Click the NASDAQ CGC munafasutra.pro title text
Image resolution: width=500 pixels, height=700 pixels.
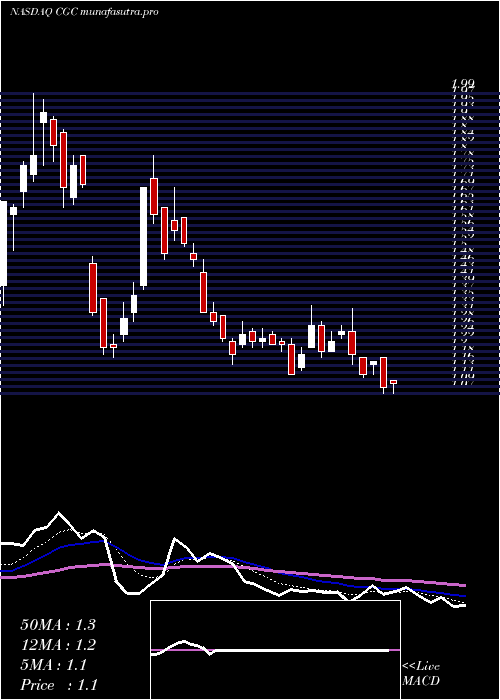[x=83, y=12]
